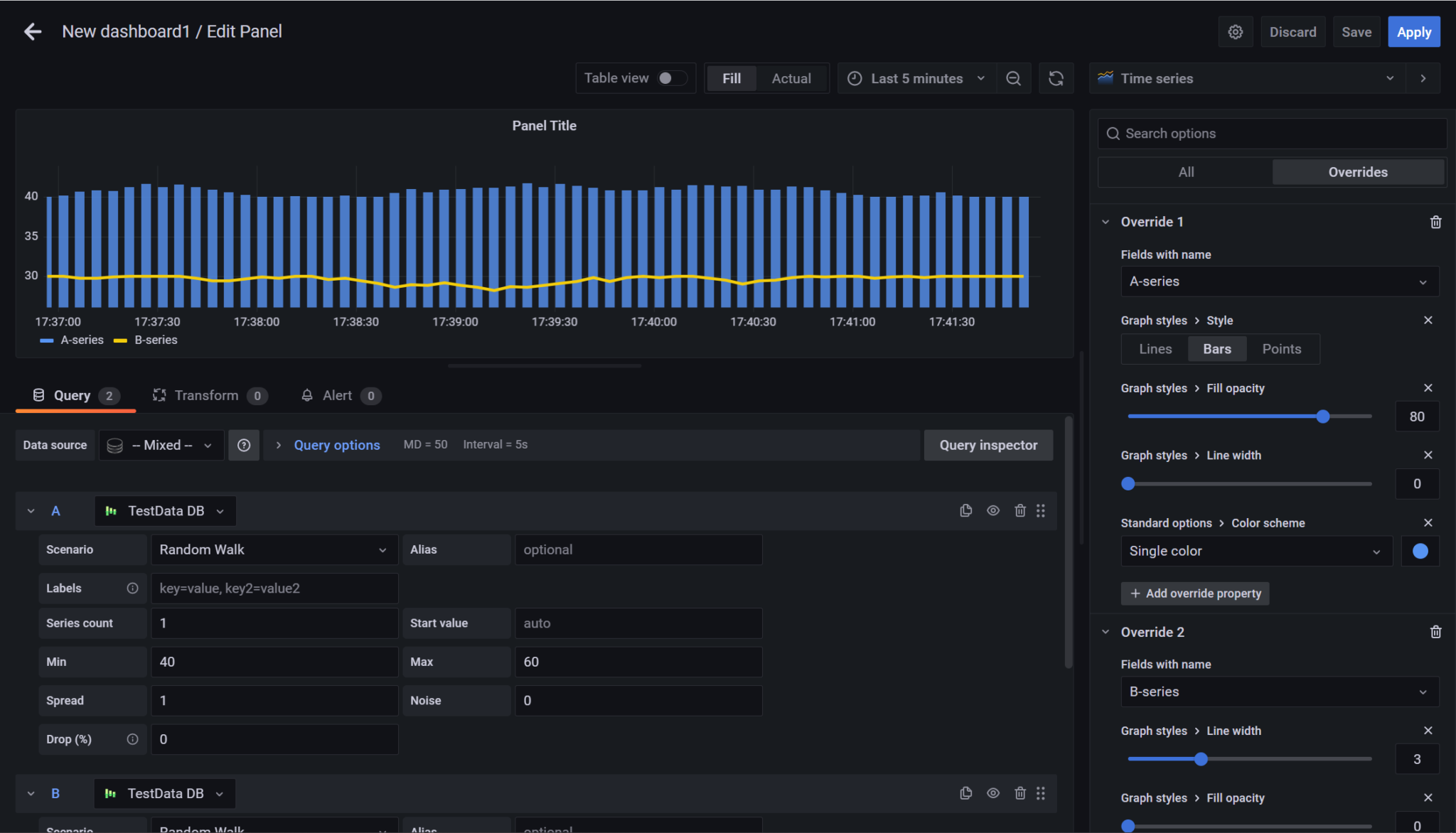1456x833 pixels.
Task: Zoom out the time range with magnifier icon
Action: [x=1014, y=78]
